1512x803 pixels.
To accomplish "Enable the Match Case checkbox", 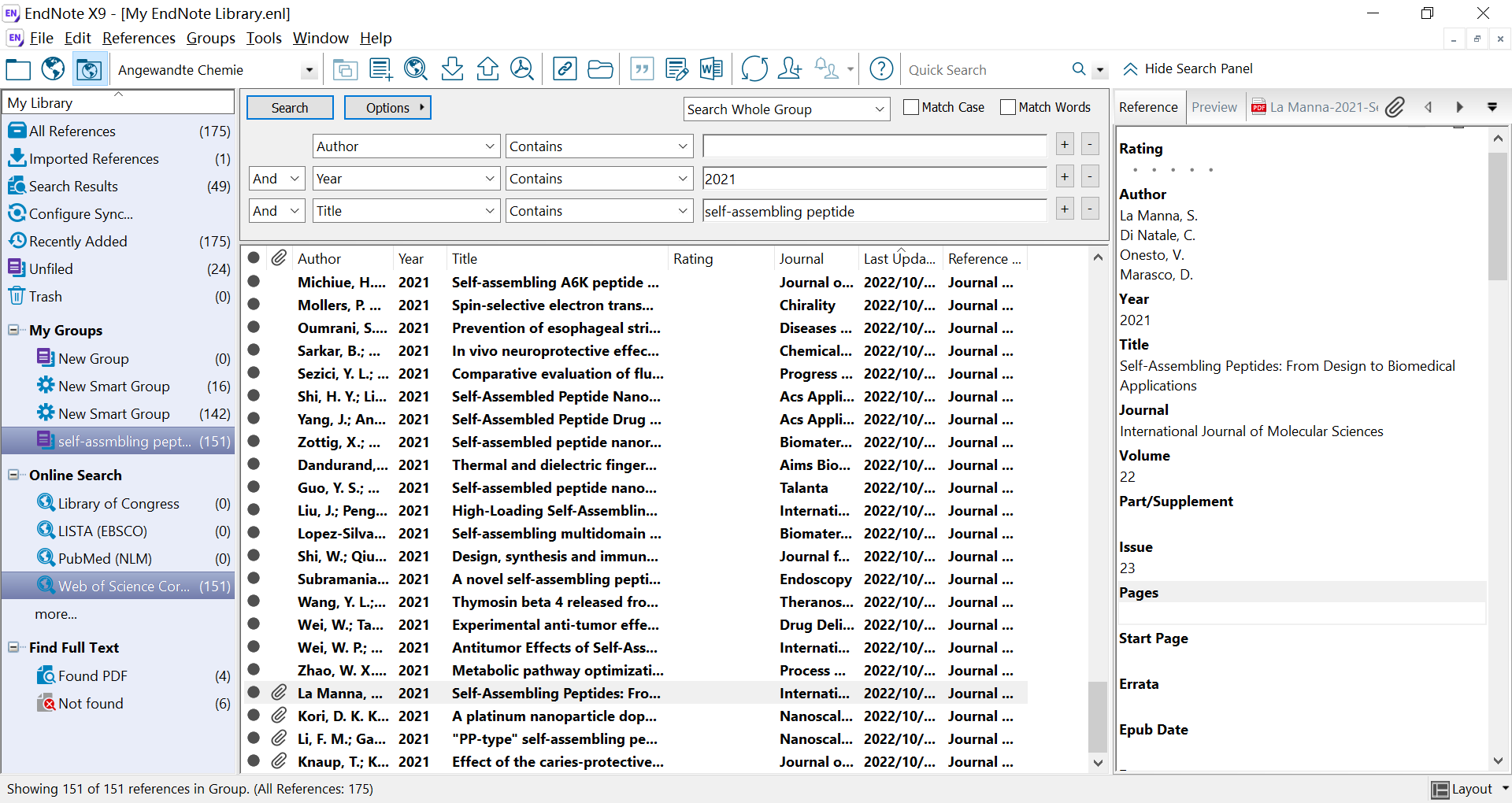I will [911, 107].
